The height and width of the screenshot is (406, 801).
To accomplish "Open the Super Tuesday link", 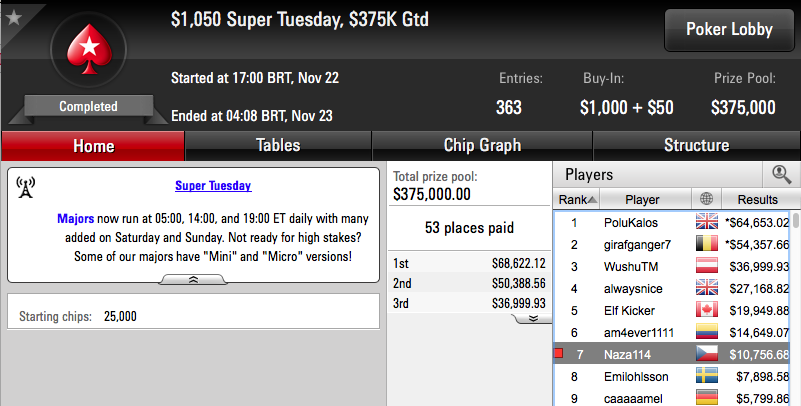I will coord(213,186).
